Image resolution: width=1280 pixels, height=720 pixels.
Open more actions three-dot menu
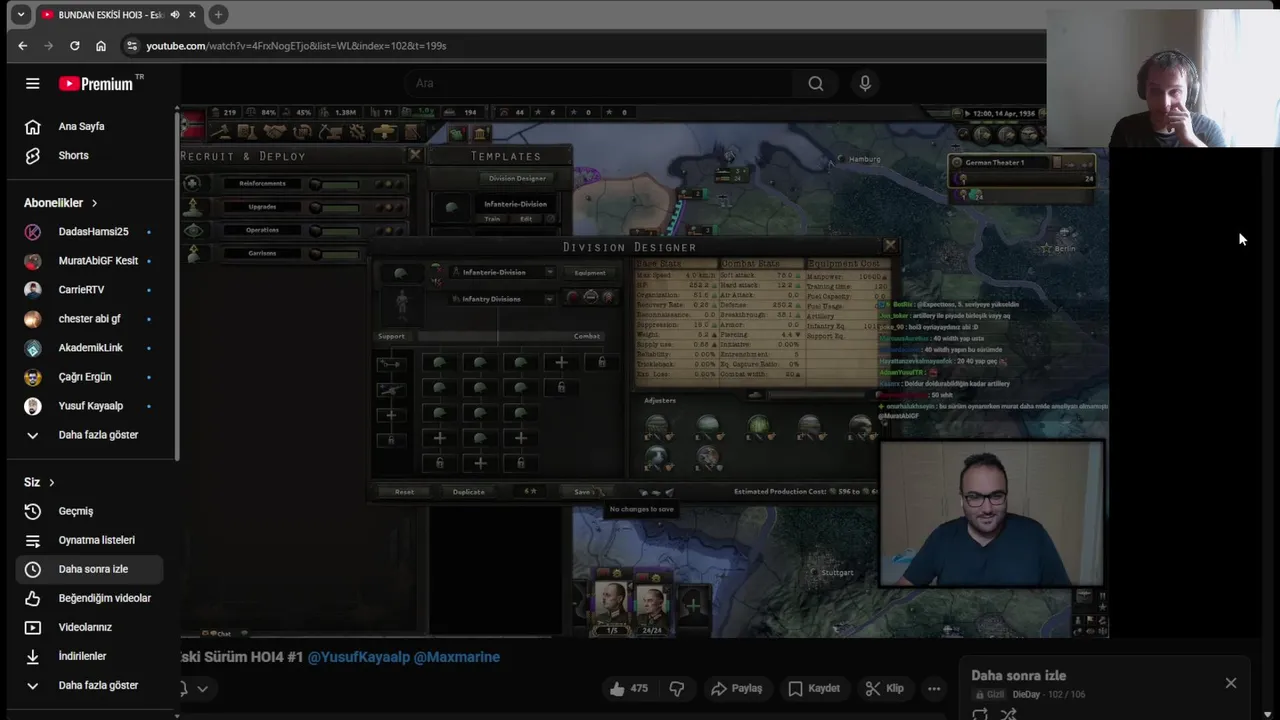click(x=934, y=688)
